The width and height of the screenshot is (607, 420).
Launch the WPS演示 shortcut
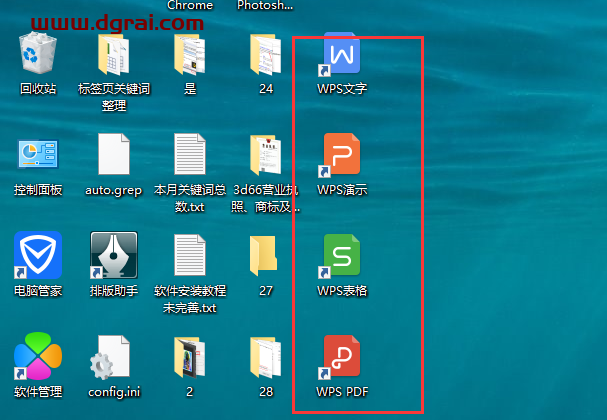[341, 155]
